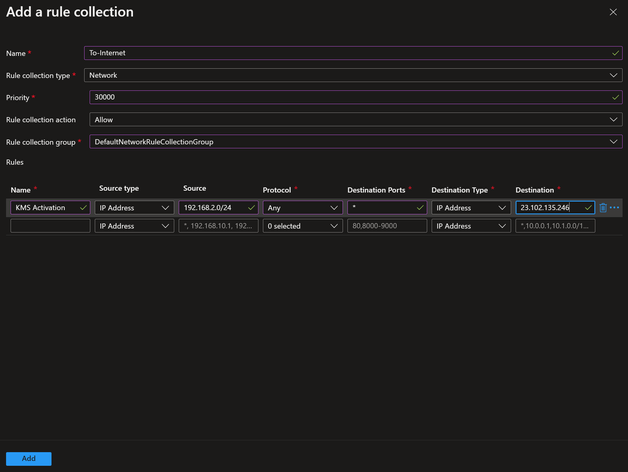Click the Rule collection group label

40,142
